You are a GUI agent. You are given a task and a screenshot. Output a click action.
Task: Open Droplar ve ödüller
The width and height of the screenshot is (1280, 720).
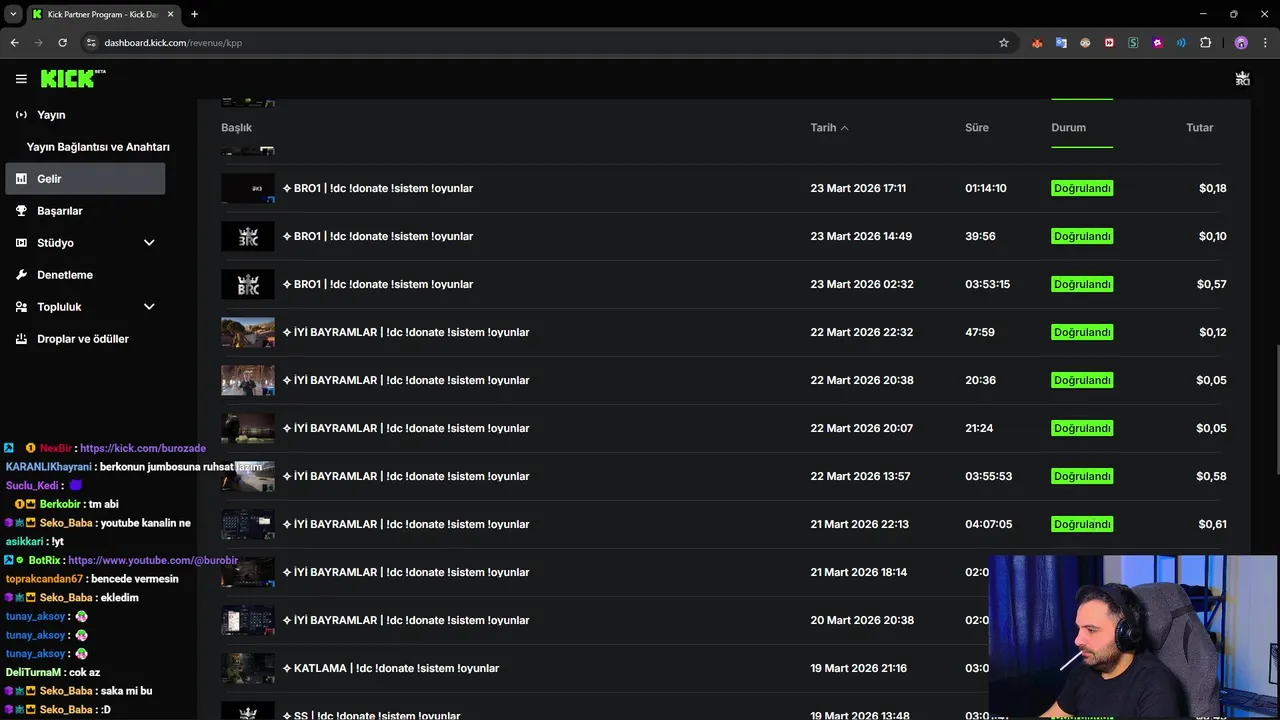[x=85, y=339]
